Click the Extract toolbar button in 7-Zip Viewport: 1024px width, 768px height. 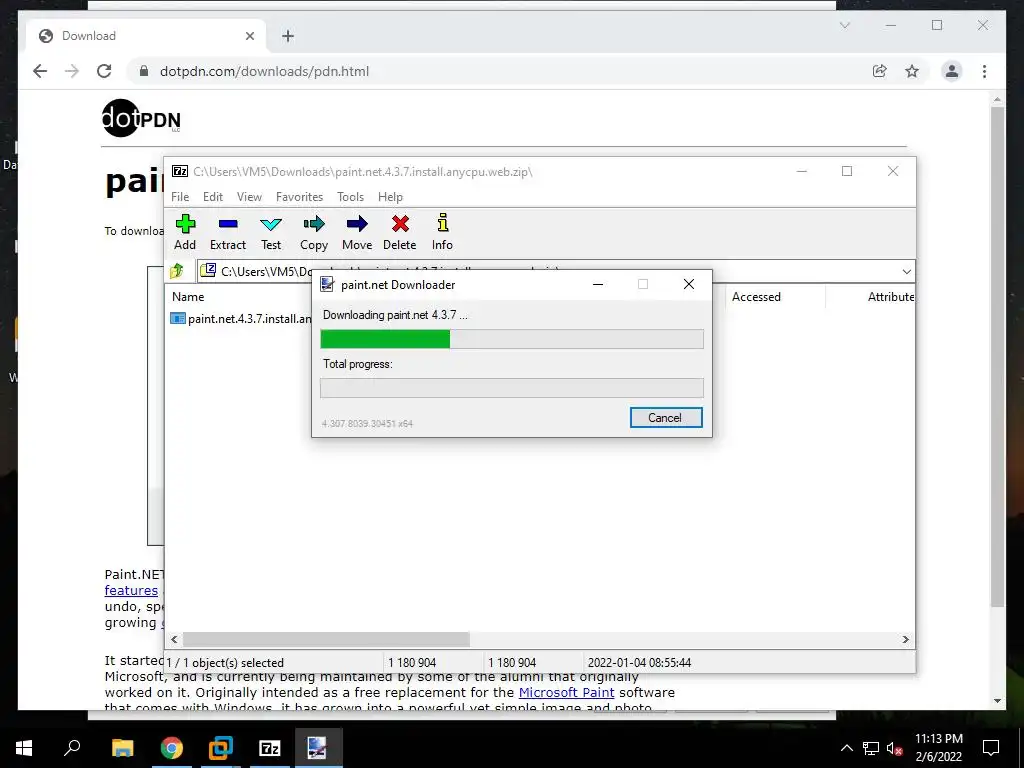[228, 232]
